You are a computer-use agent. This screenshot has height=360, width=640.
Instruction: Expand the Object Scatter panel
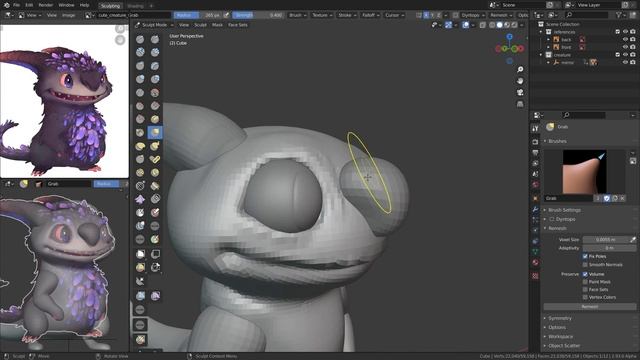[x=564, y=346]
